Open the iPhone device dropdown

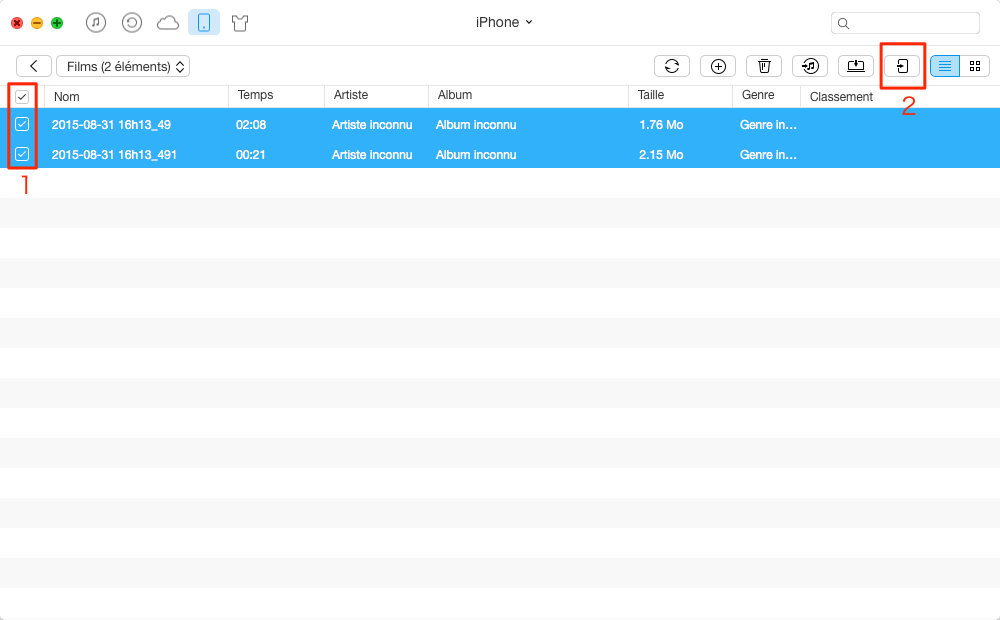504,22
